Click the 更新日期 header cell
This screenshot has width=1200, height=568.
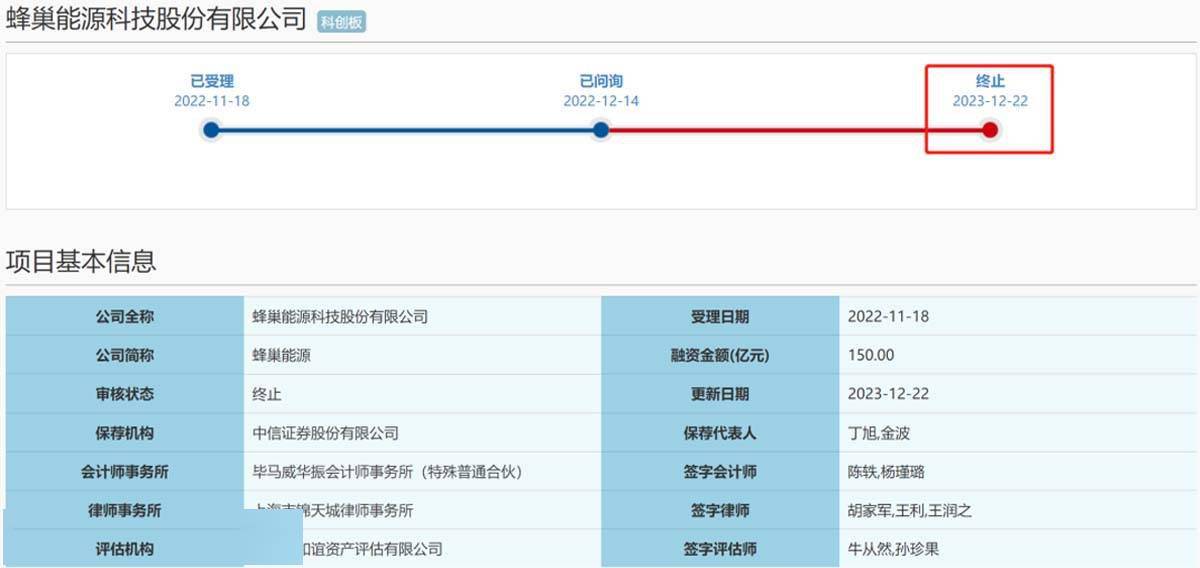point(720,394)
